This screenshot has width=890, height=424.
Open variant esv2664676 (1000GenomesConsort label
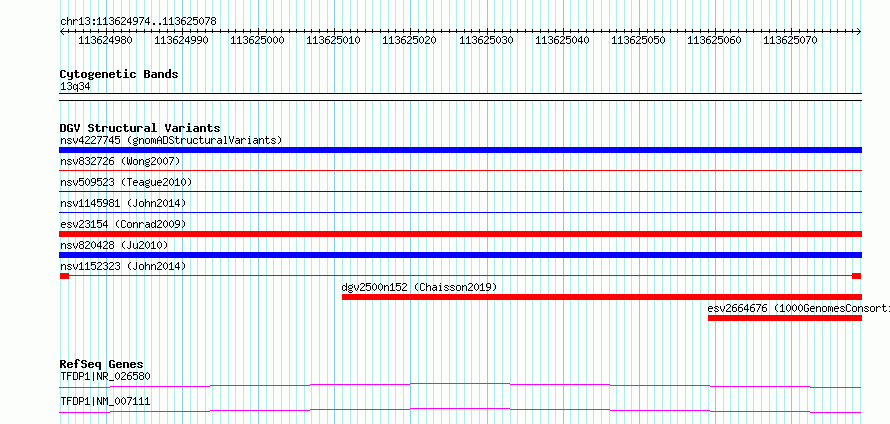799,308
